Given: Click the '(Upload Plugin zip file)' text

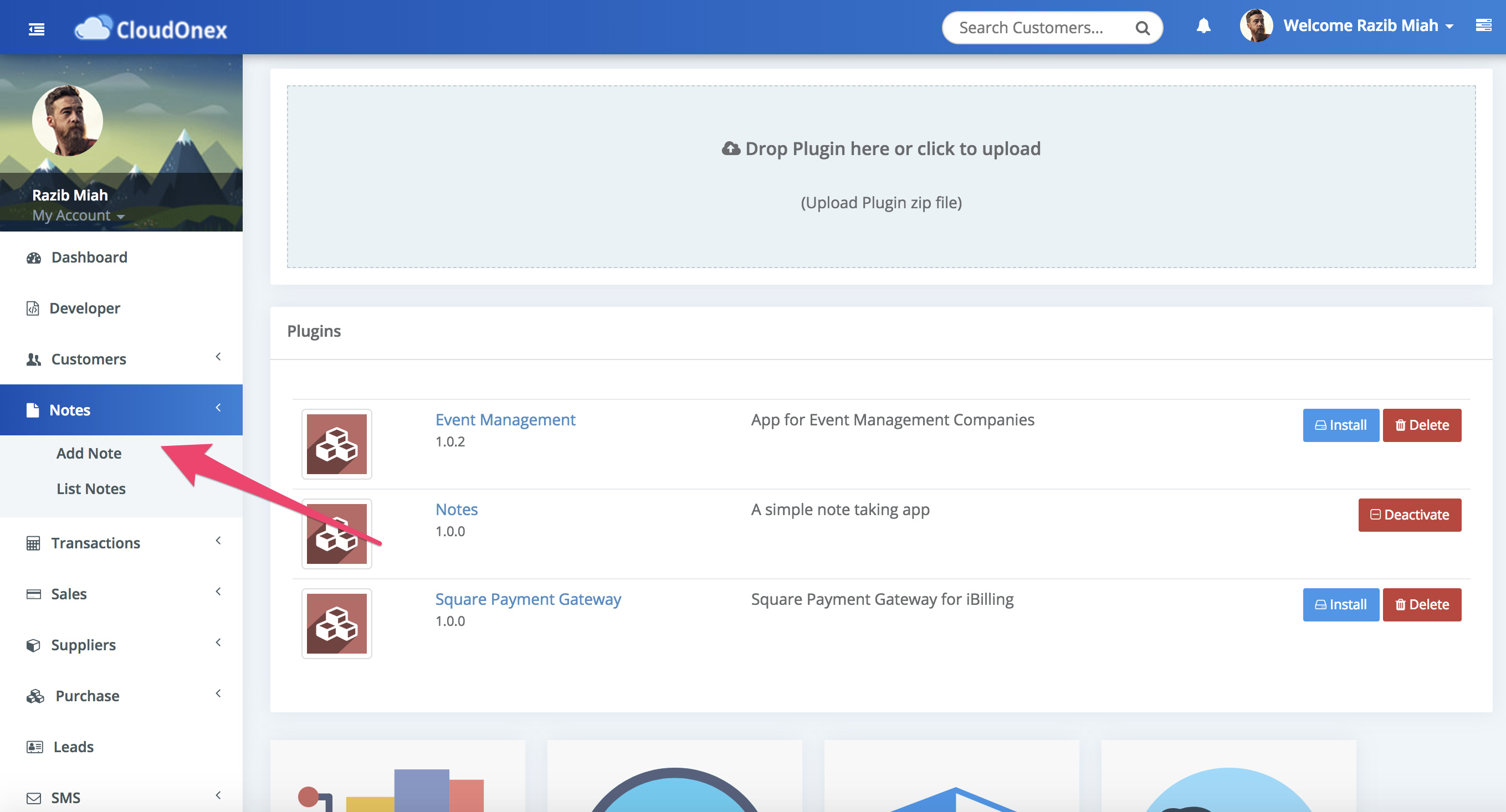Looking at the screenshot, I should [x=881, y=203].
